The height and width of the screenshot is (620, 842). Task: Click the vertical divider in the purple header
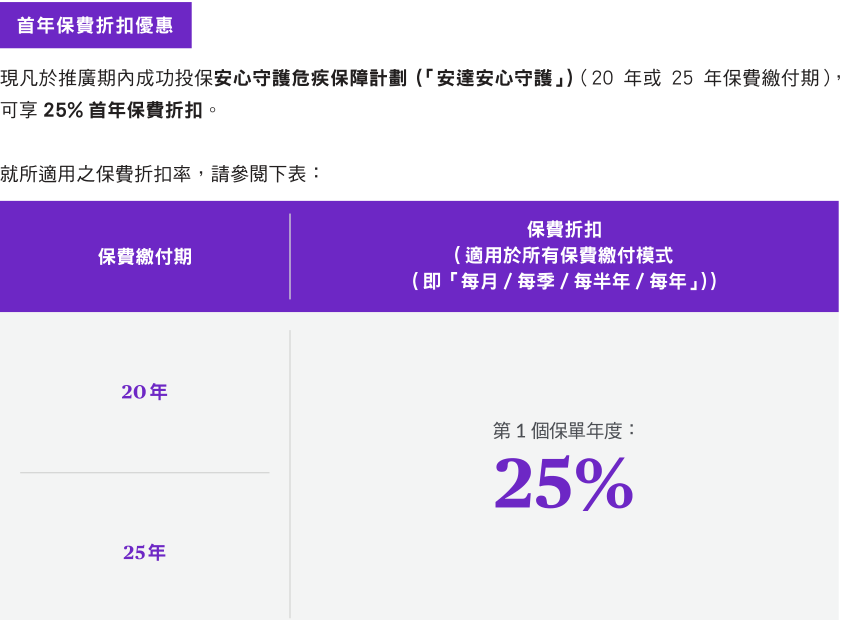(290, 256)
